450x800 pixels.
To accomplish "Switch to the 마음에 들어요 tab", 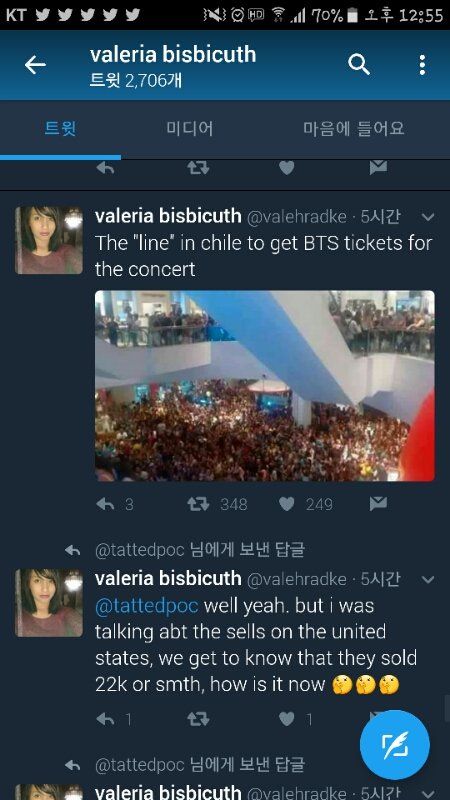I will pos(354,129).
